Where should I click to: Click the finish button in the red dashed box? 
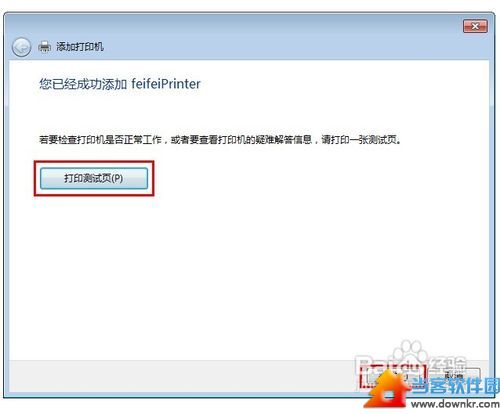[392, 376]
